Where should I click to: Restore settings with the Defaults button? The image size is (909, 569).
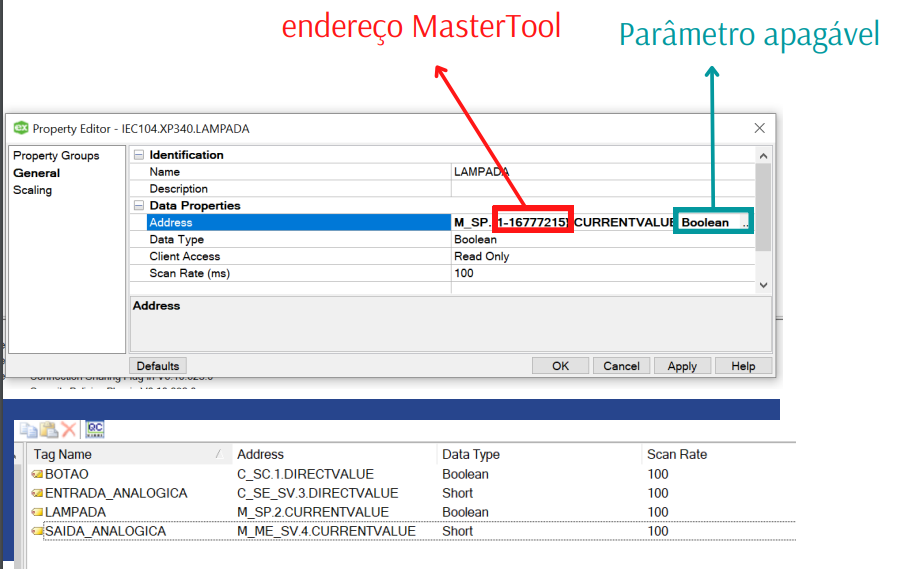click(157, 366)
